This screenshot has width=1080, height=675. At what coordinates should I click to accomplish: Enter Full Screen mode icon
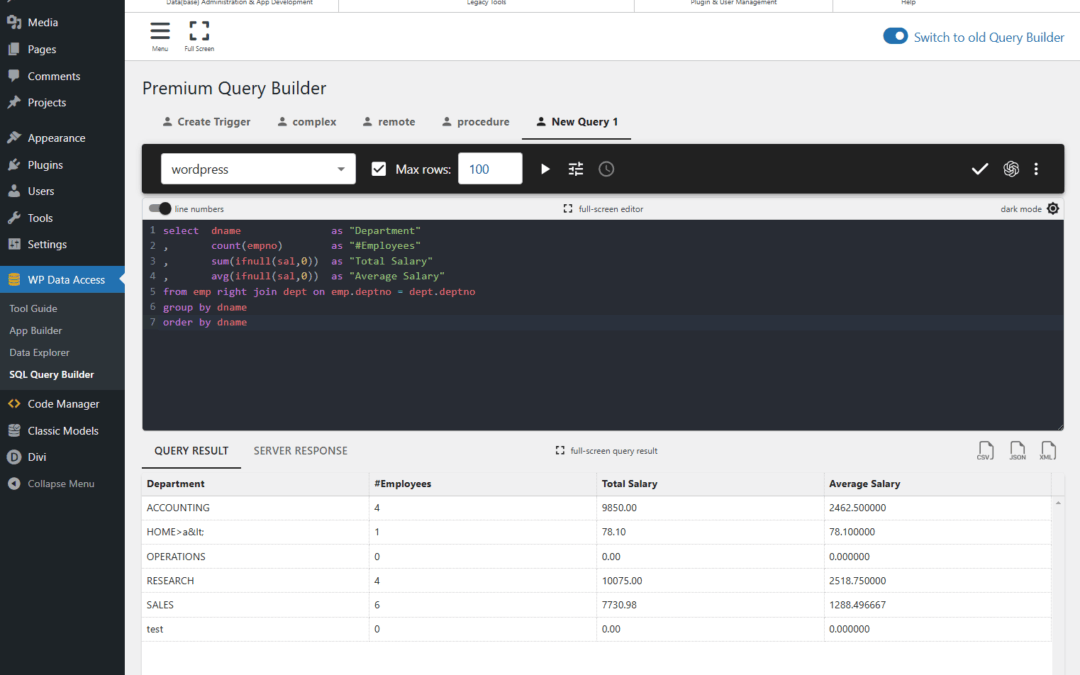click(x=199, y=31)
